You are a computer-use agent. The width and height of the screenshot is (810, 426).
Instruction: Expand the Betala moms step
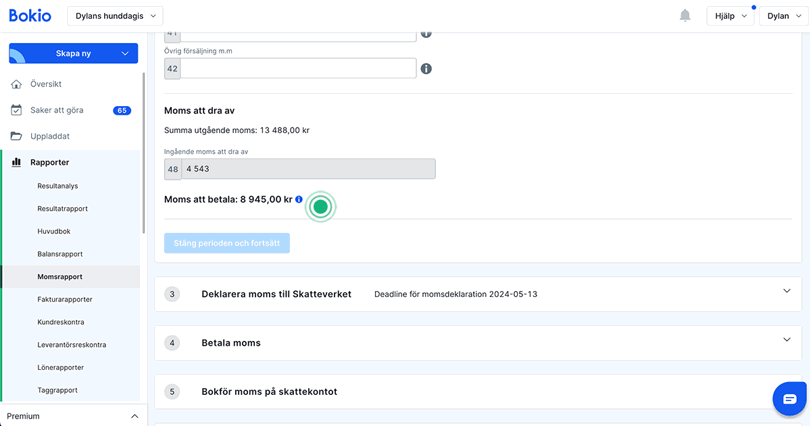tap(786, 341)
